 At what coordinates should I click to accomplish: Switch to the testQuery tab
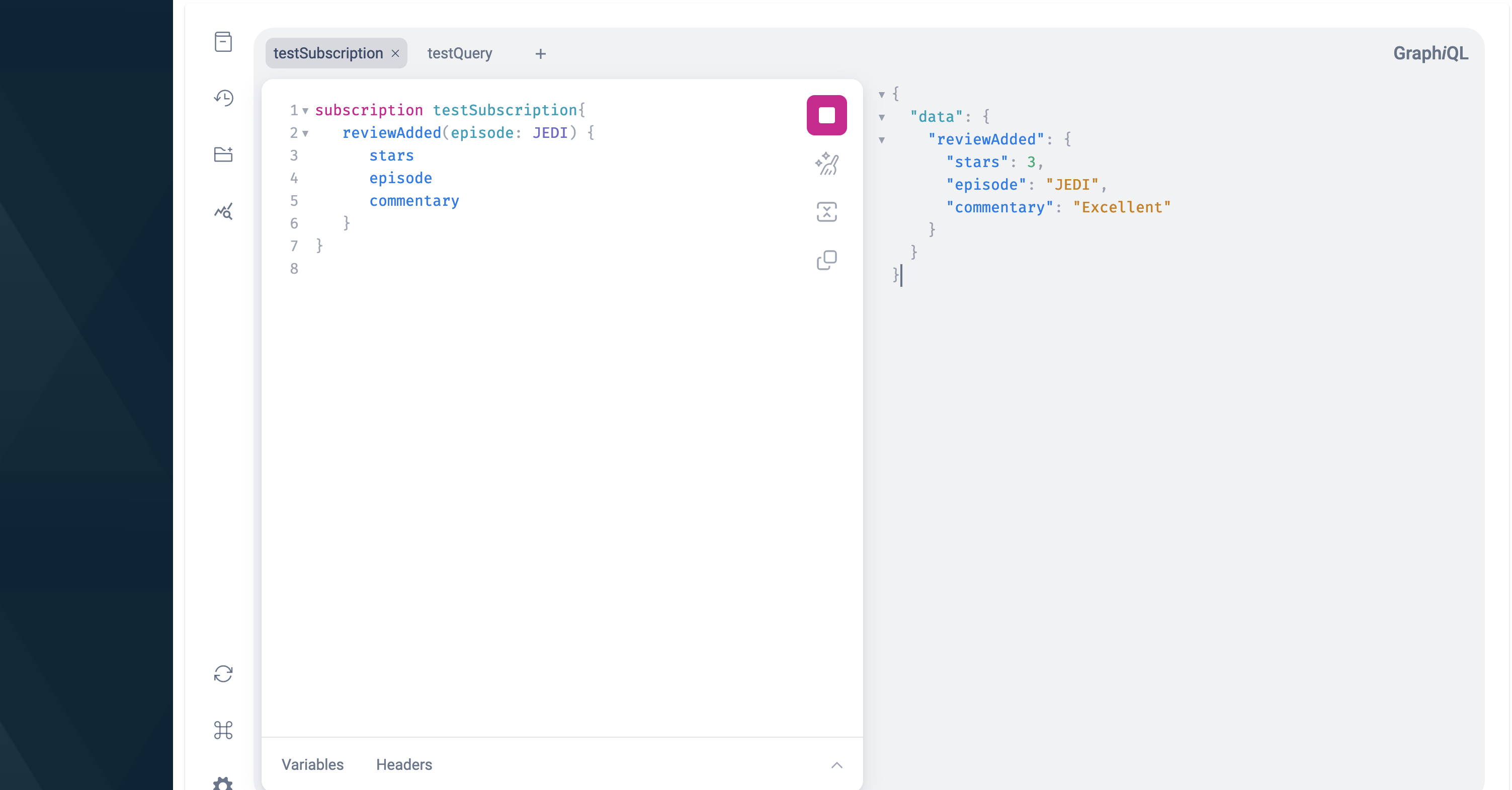tap(460, 53)
